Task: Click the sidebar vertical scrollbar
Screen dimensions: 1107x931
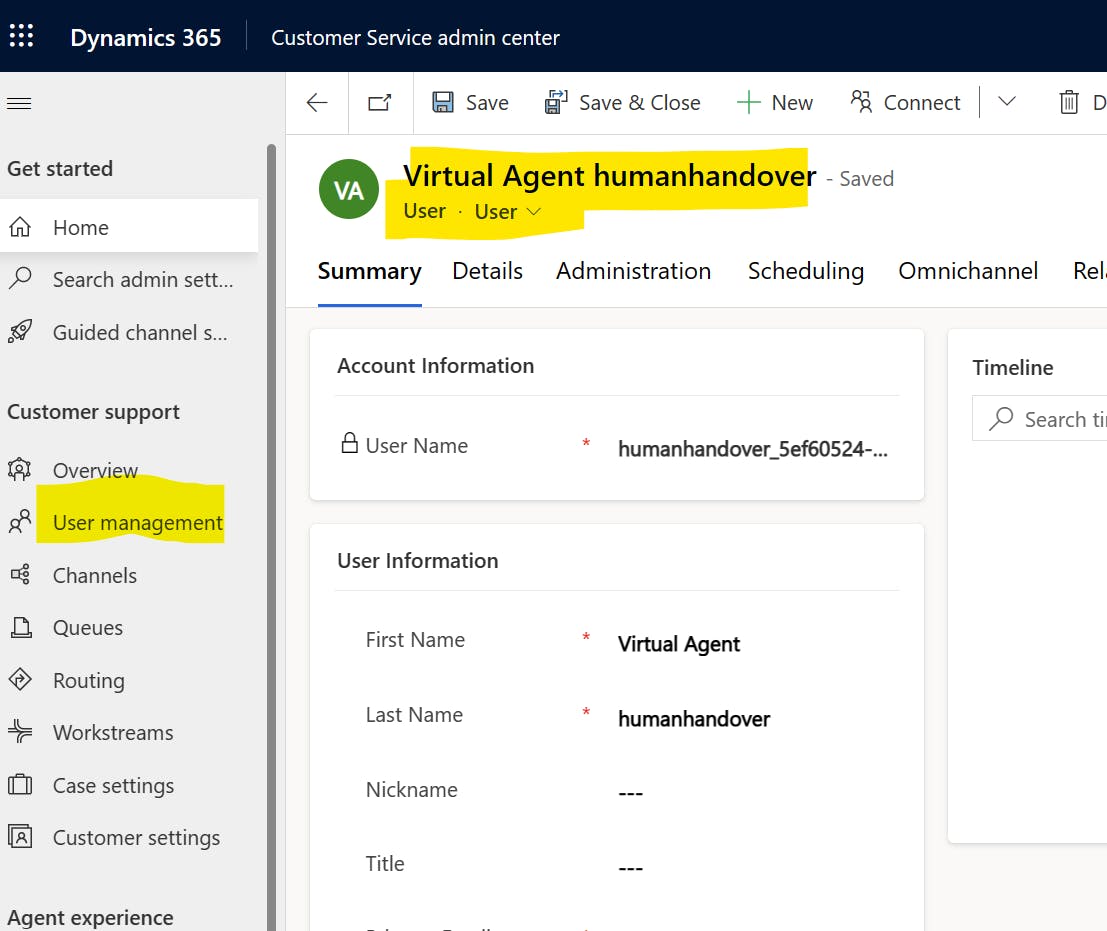Action: tap(271, 536)
